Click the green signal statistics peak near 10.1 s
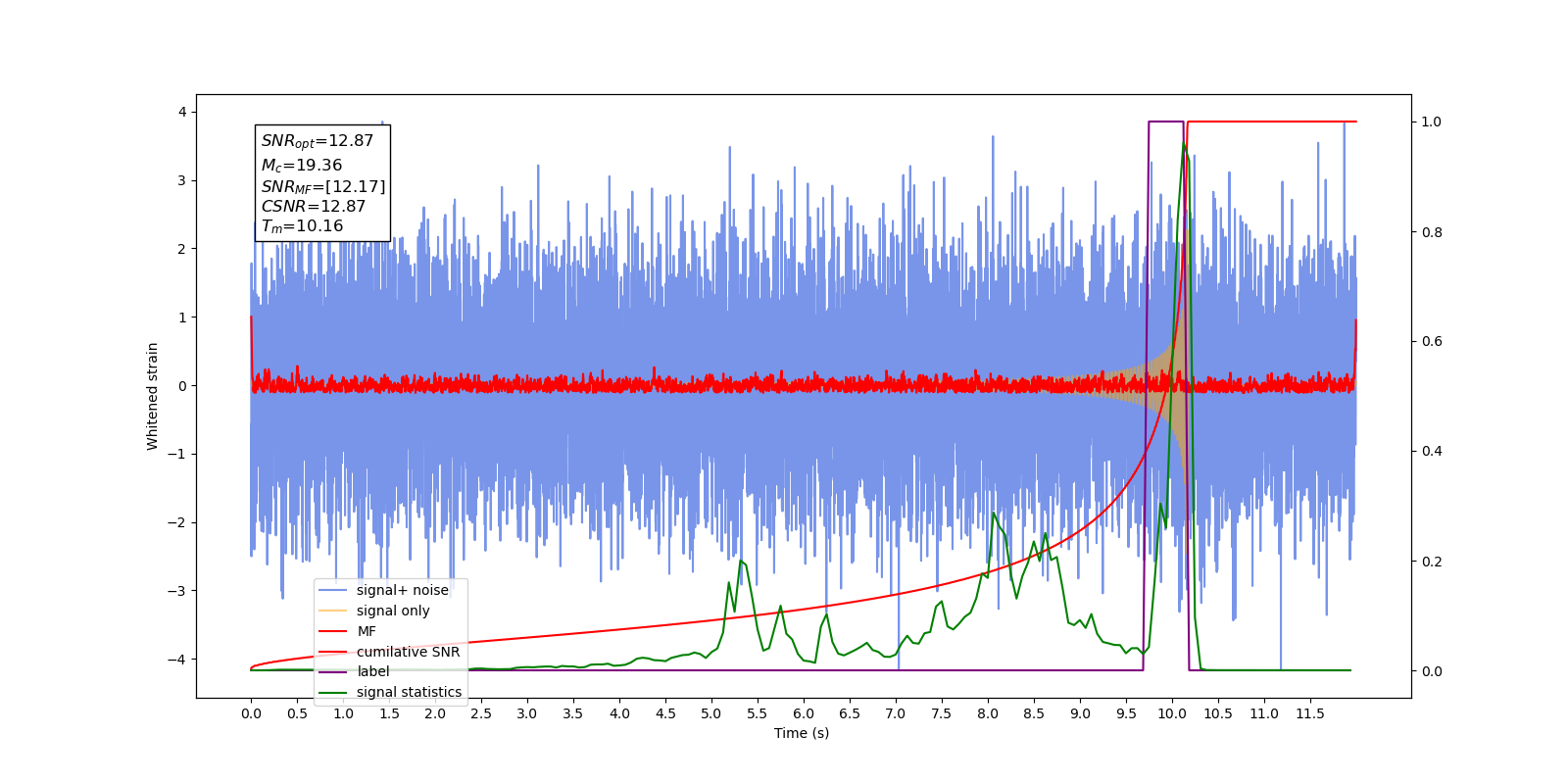The height and width of the screenshot is (784, 1568). 1184,143
